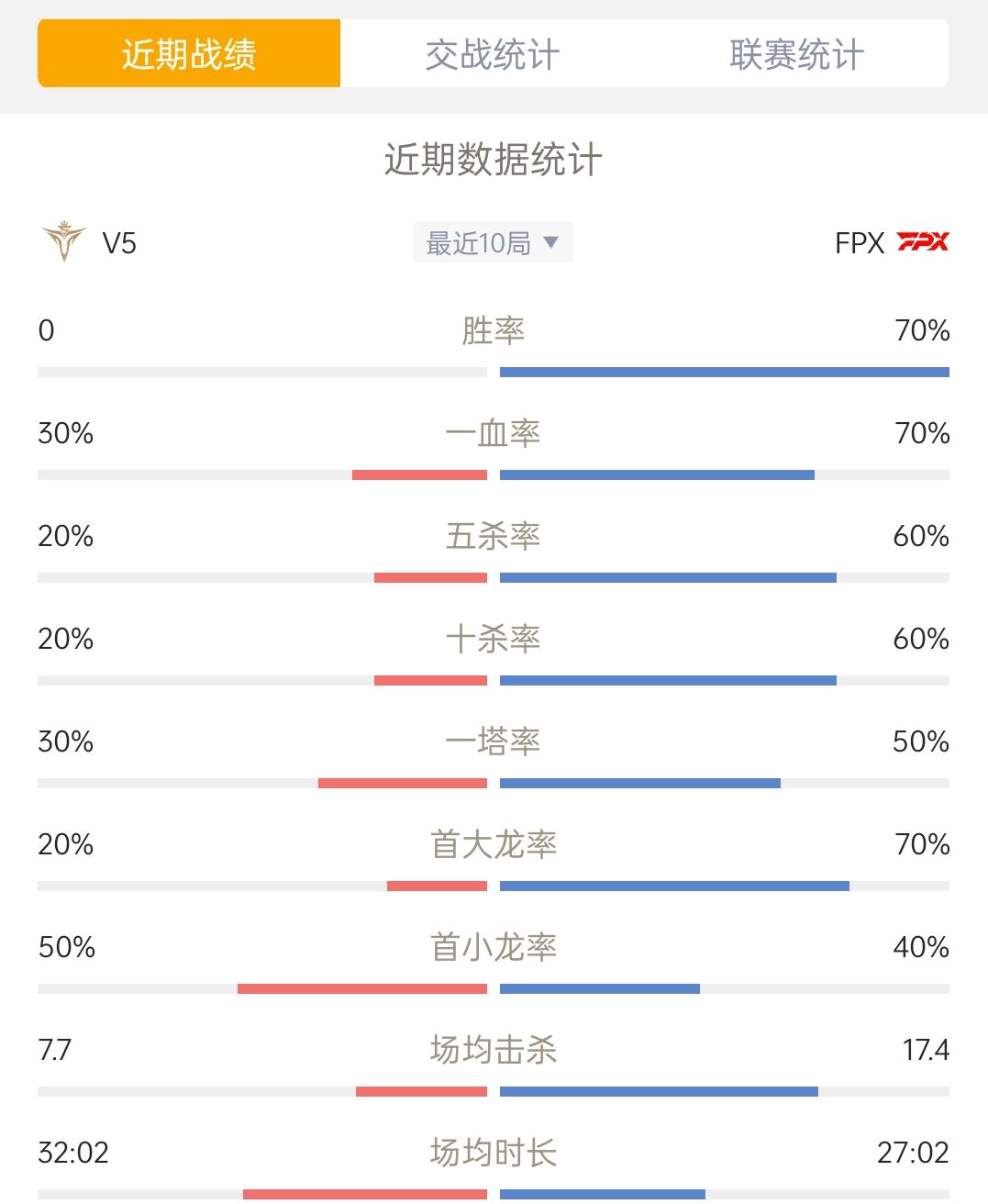
Task: Click the red 场均时长 bar for V5
Action: [365, 1195]
